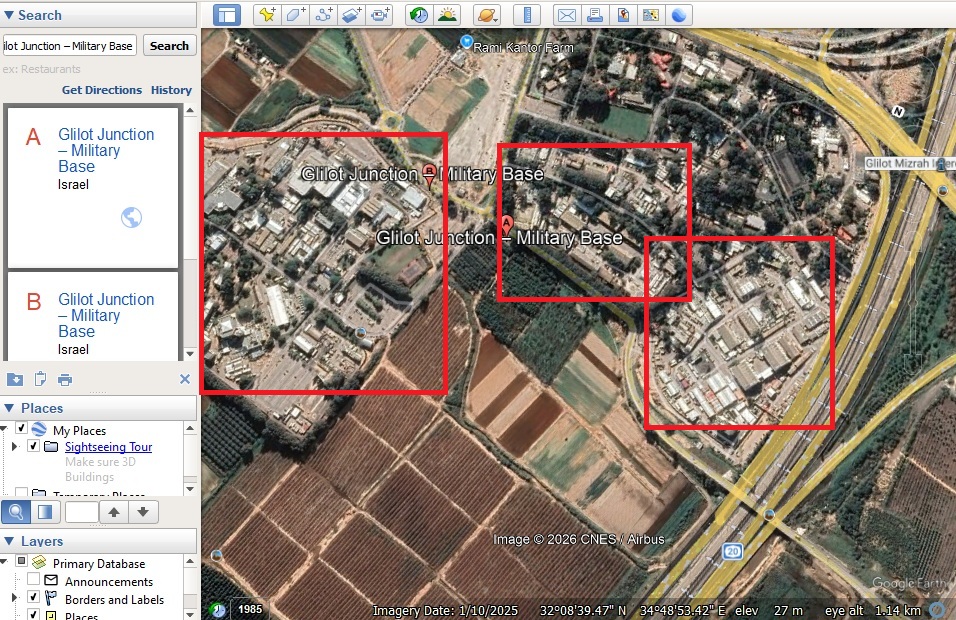Select the Add Path tool
This screenshot has width=956, height=620.
323,15
